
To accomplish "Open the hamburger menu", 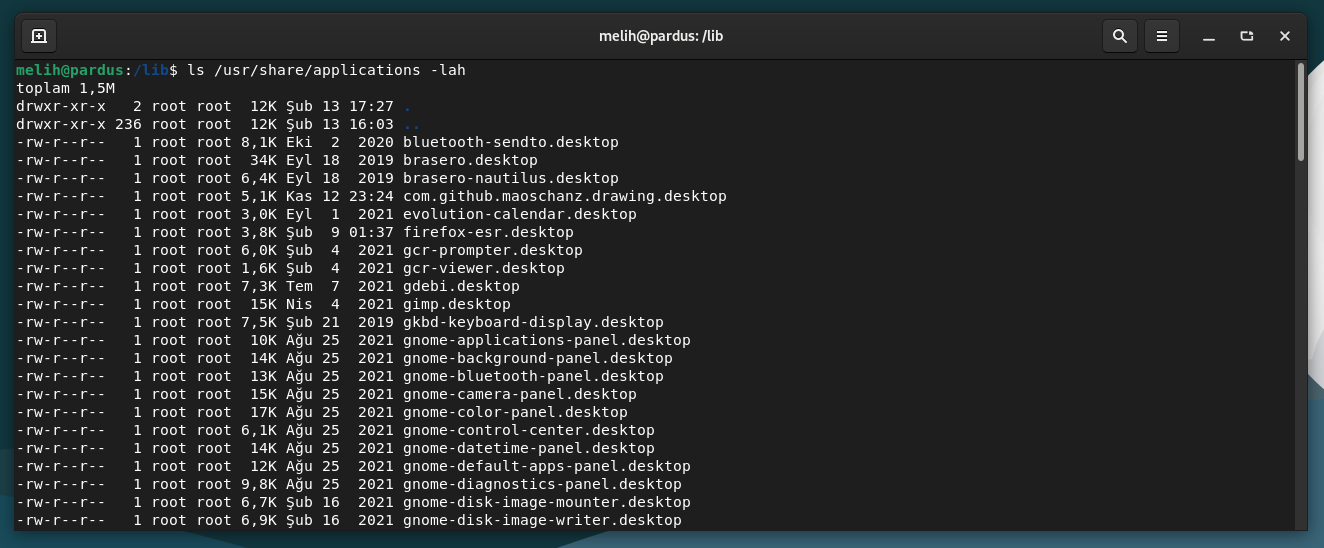I will (1162, 36).
